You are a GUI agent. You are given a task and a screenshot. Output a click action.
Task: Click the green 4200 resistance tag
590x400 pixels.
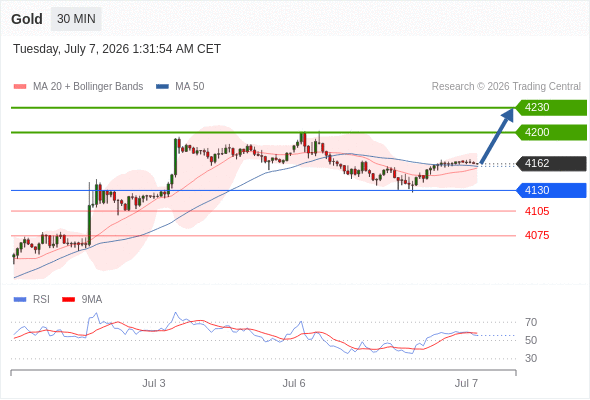coord(551,132)
